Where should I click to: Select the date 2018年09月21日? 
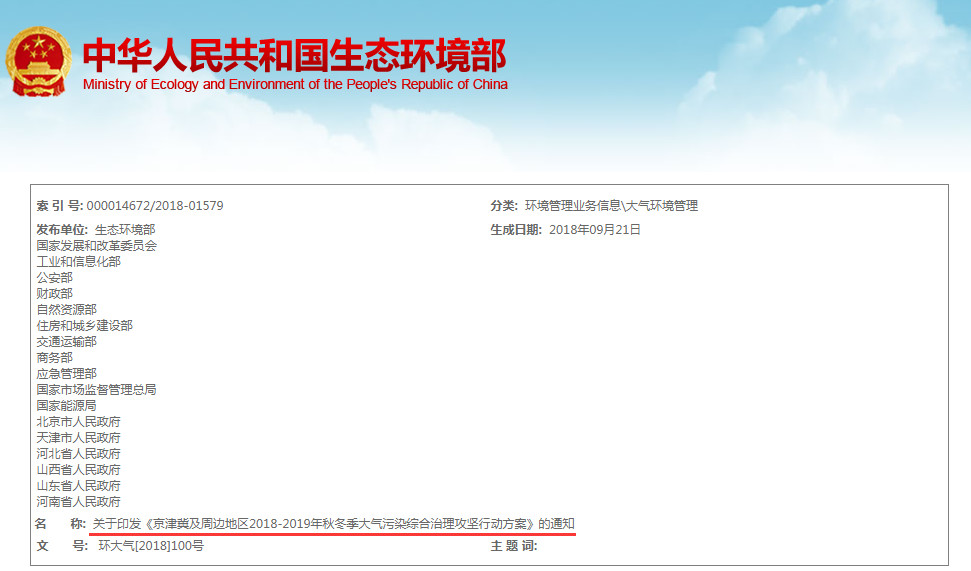[x=594, y=230]
